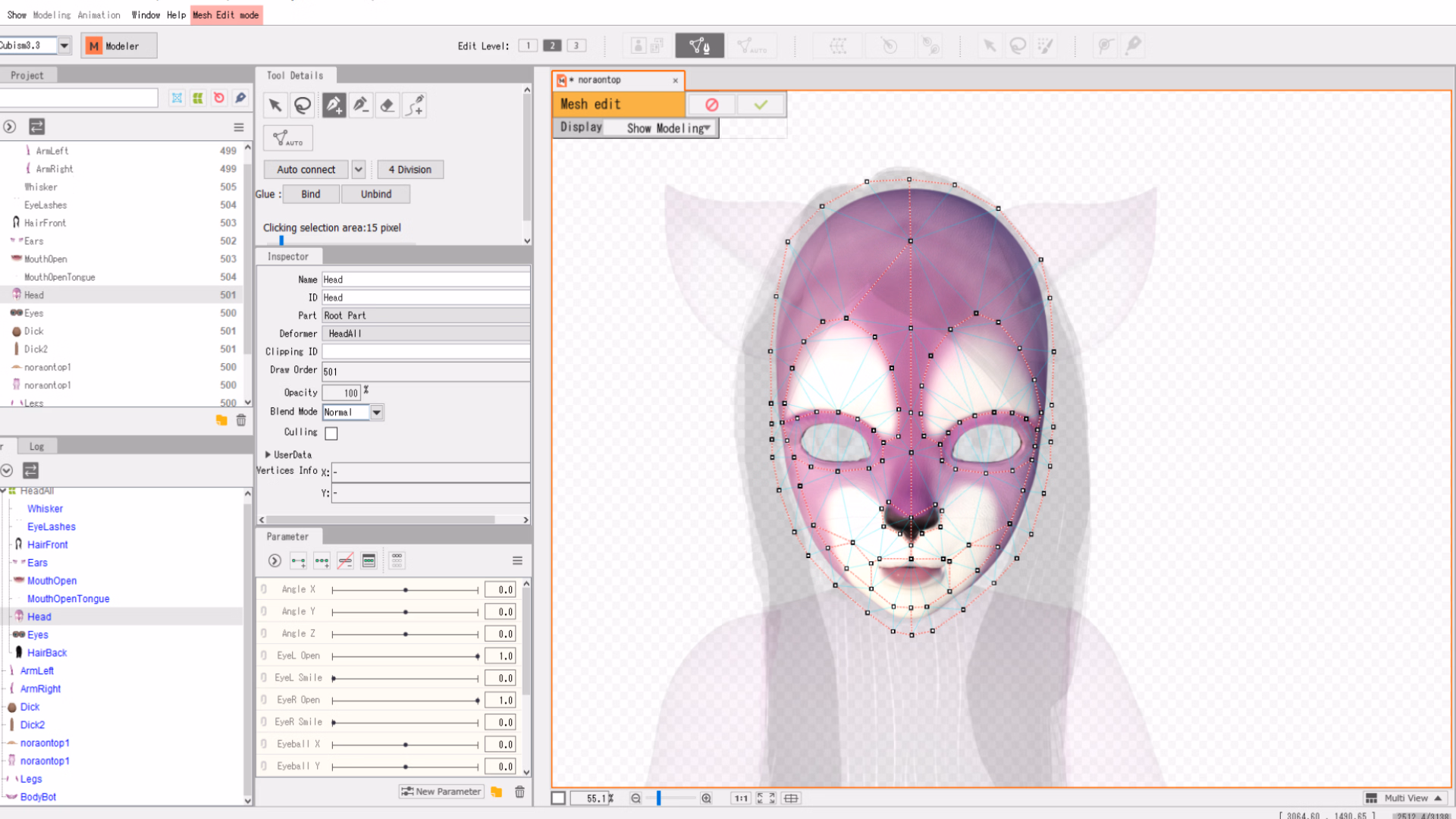Zoom in the canvas with magnifier plus
1456x819 pixels.
[x=706, y=799]
